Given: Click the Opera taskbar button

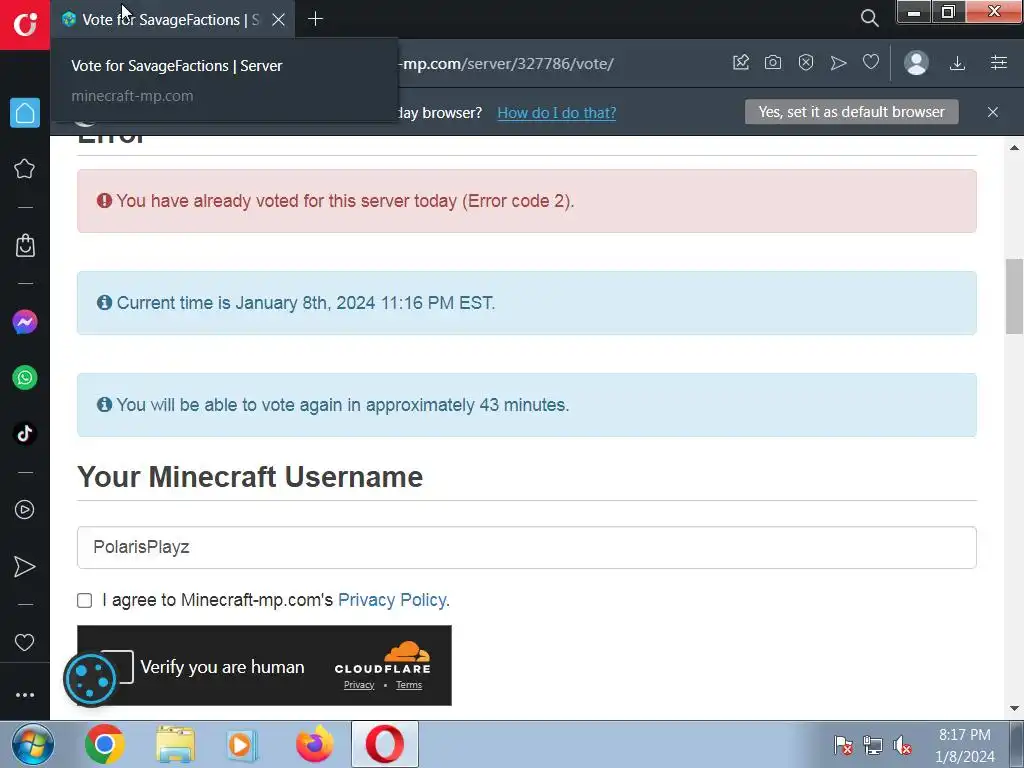Looking at the screenshot, I should (x=385, y=744).
